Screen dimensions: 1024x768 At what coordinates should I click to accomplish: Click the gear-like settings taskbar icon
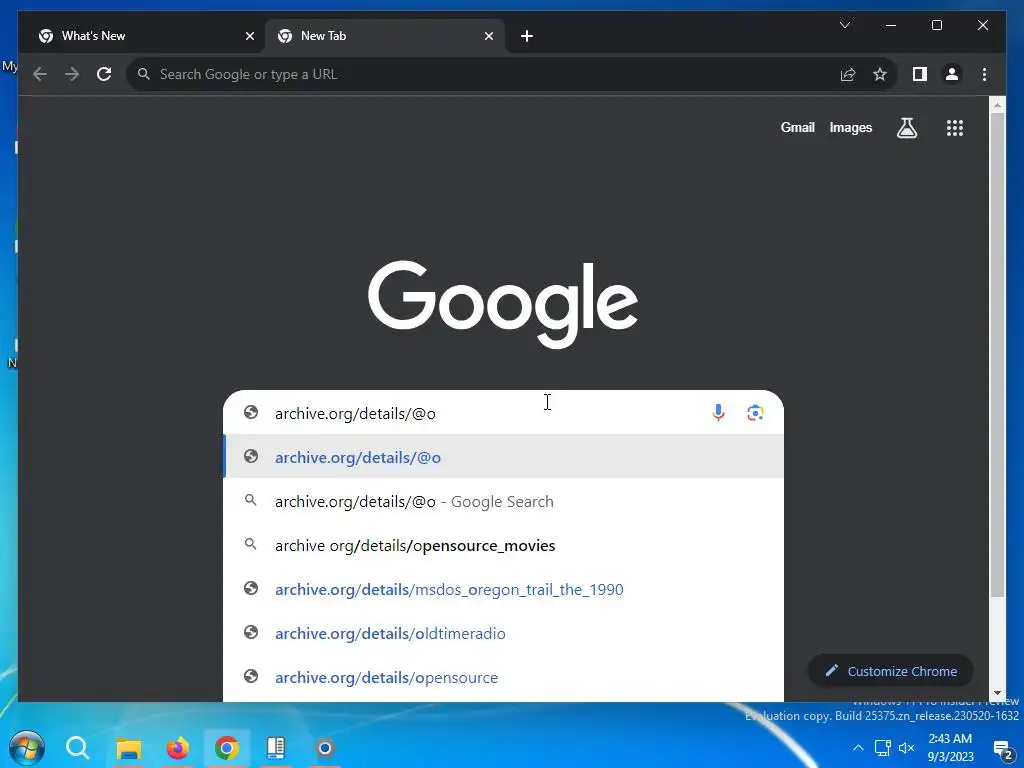click(x=325, y=748)
